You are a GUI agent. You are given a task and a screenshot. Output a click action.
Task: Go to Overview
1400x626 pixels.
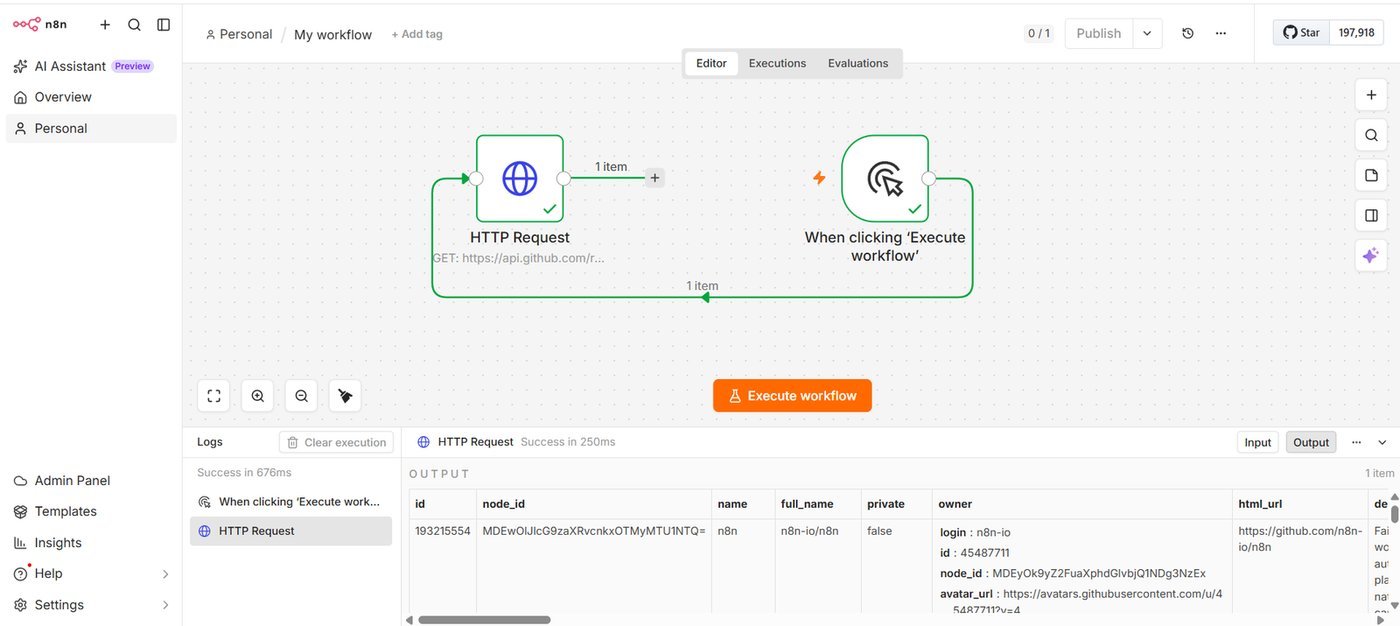tap(91, 97)
